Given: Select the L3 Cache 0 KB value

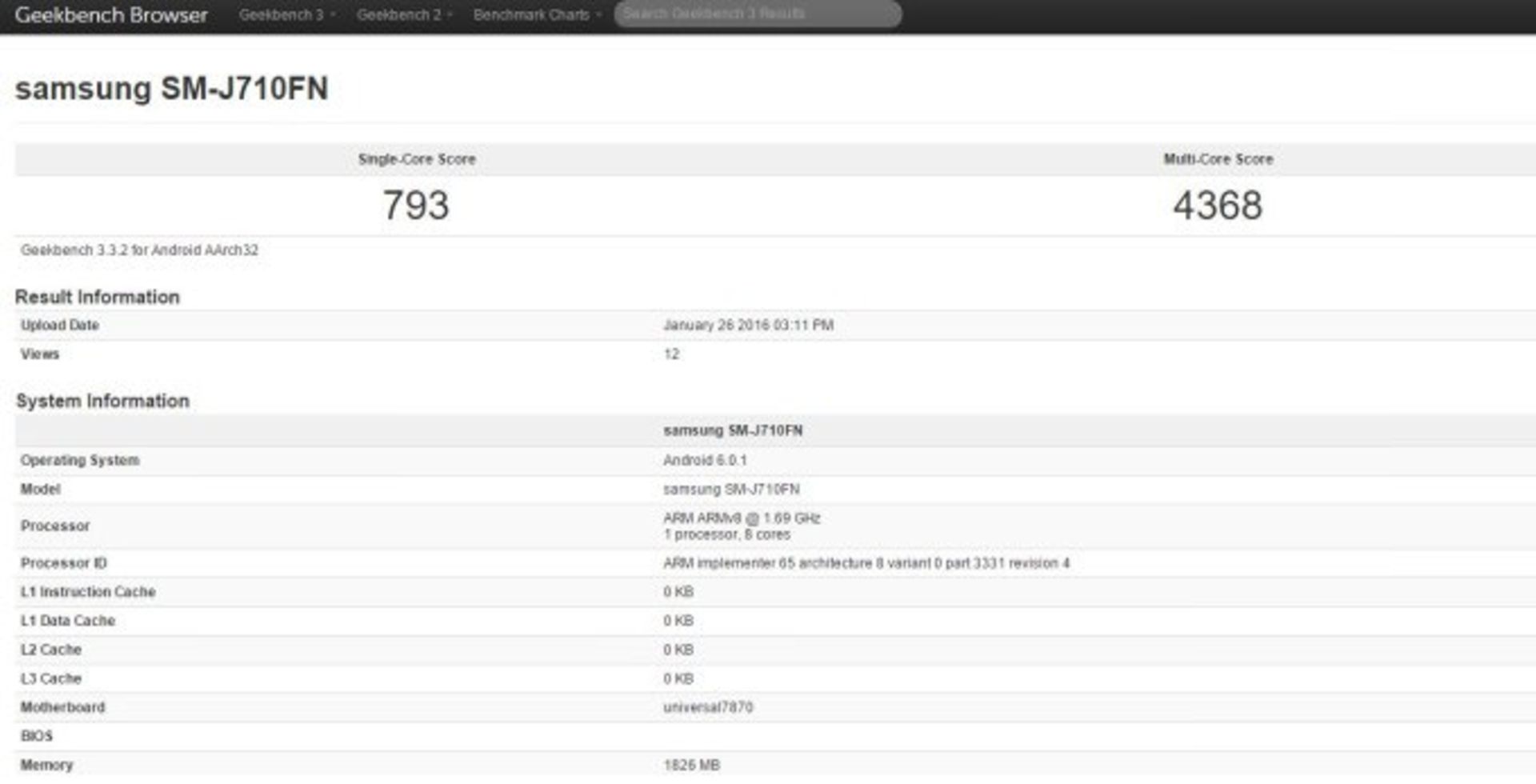Looking at the screenshot, I should (678, 678).
